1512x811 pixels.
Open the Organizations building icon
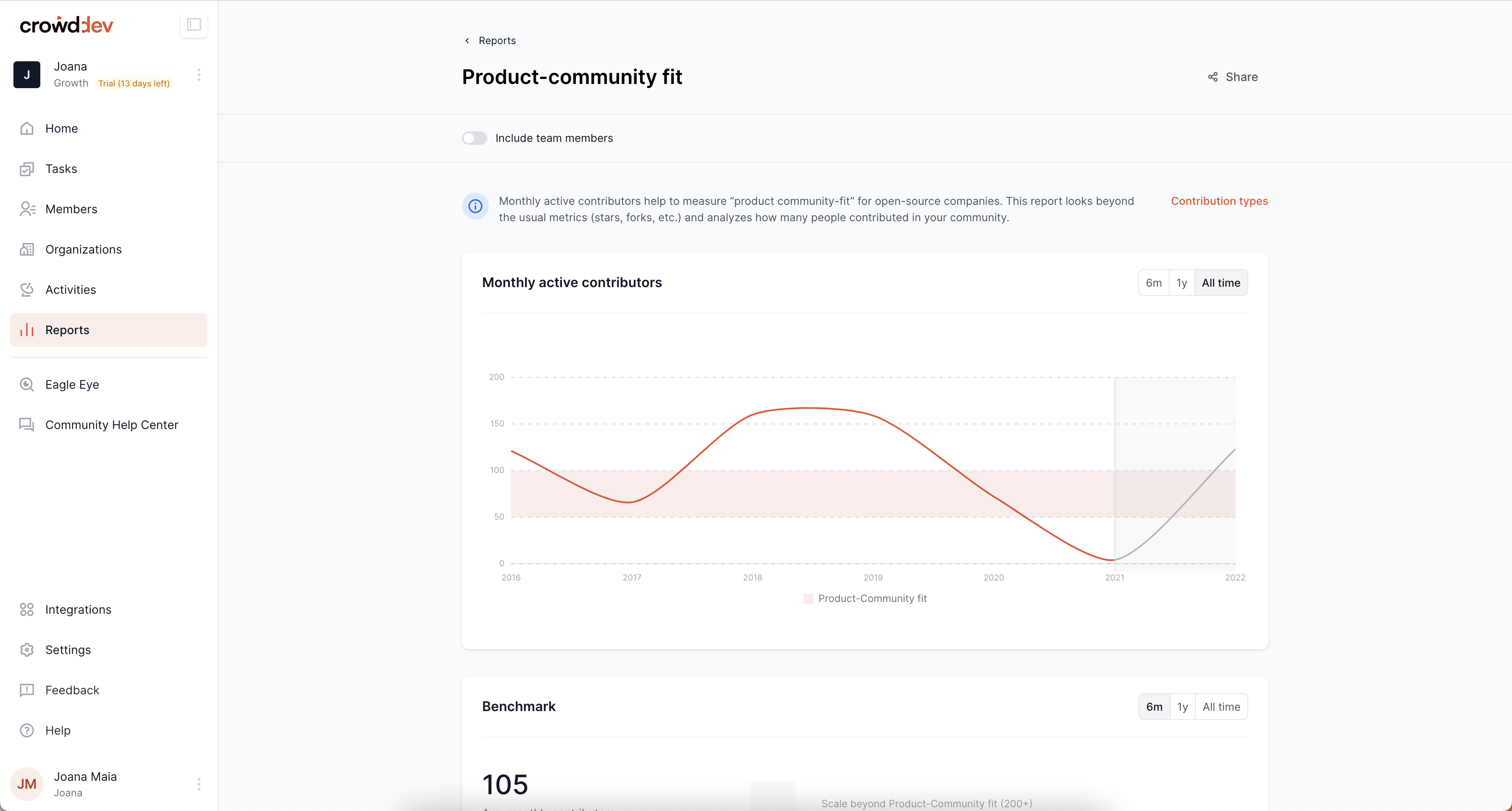27,249
